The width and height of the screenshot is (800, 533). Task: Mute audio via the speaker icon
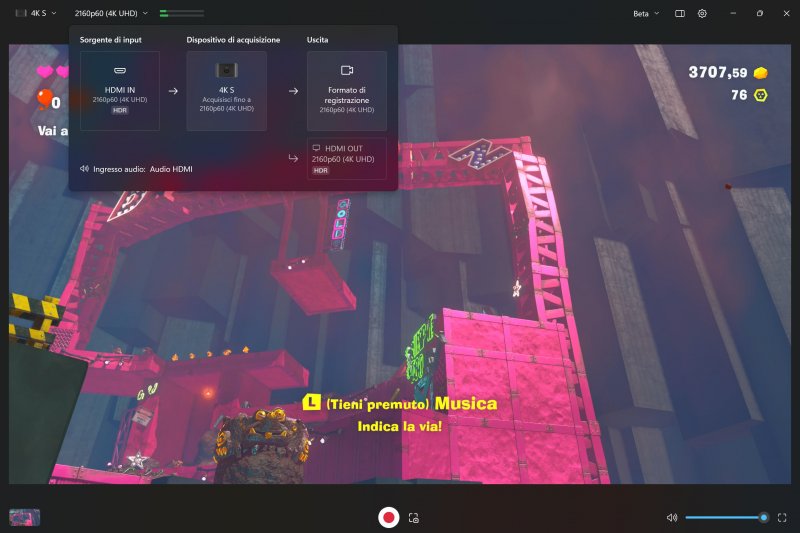[672, 518]
